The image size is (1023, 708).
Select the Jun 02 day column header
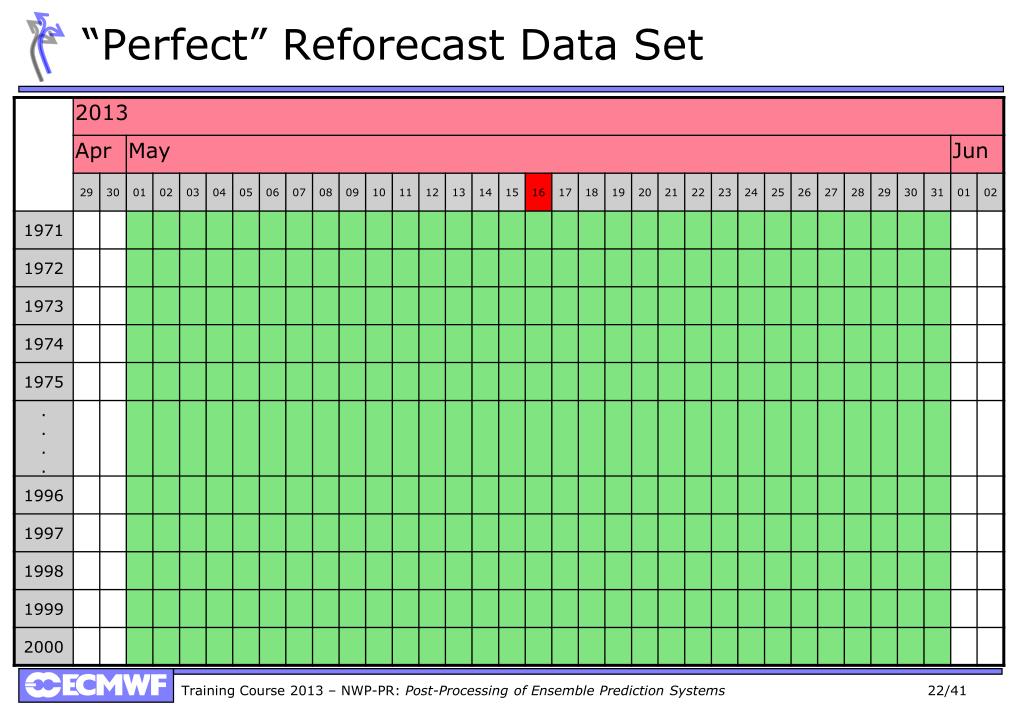[x=990, y=192]
